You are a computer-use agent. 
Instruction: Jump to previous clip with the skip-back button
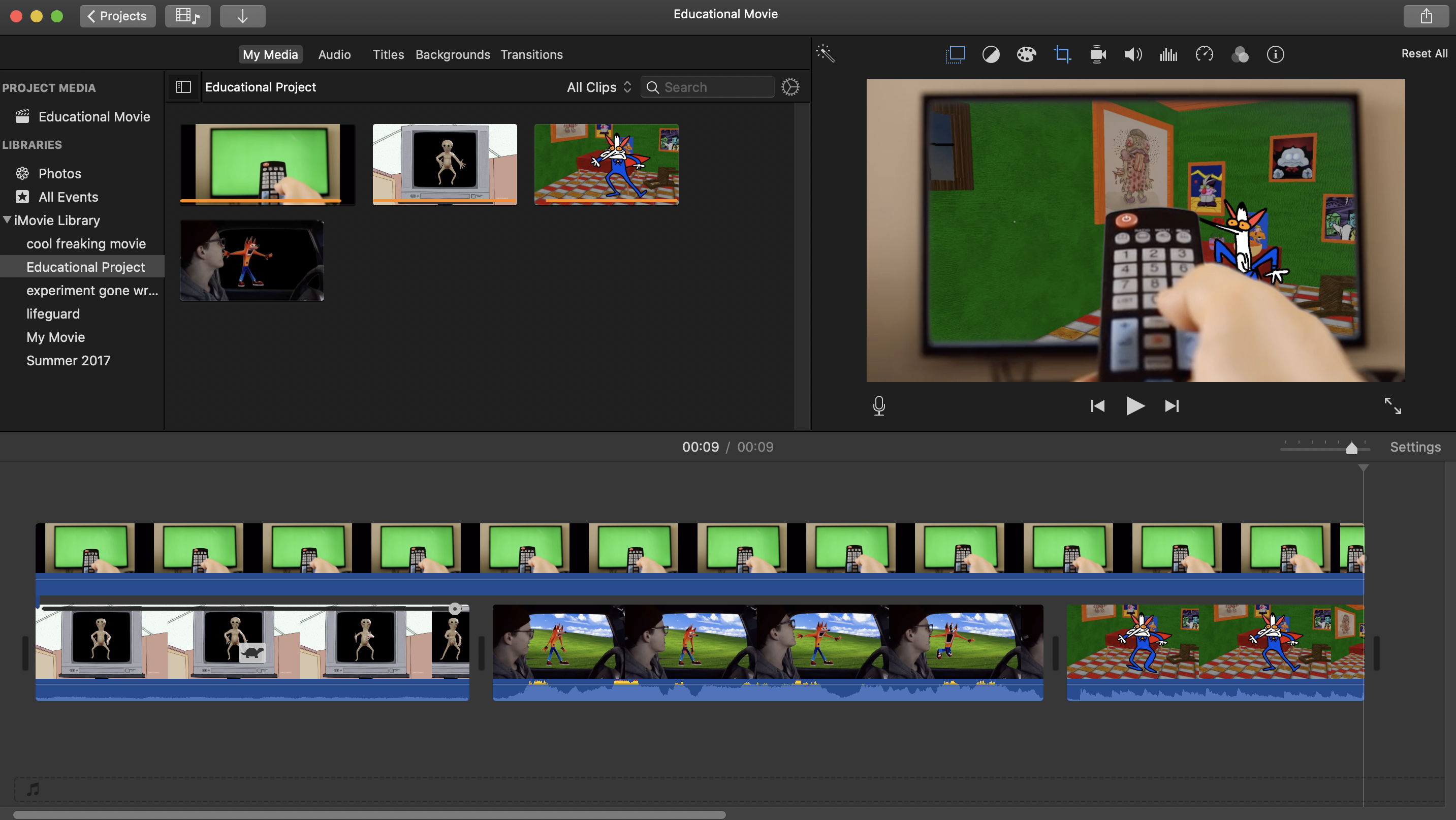(x=1098, y=406)
